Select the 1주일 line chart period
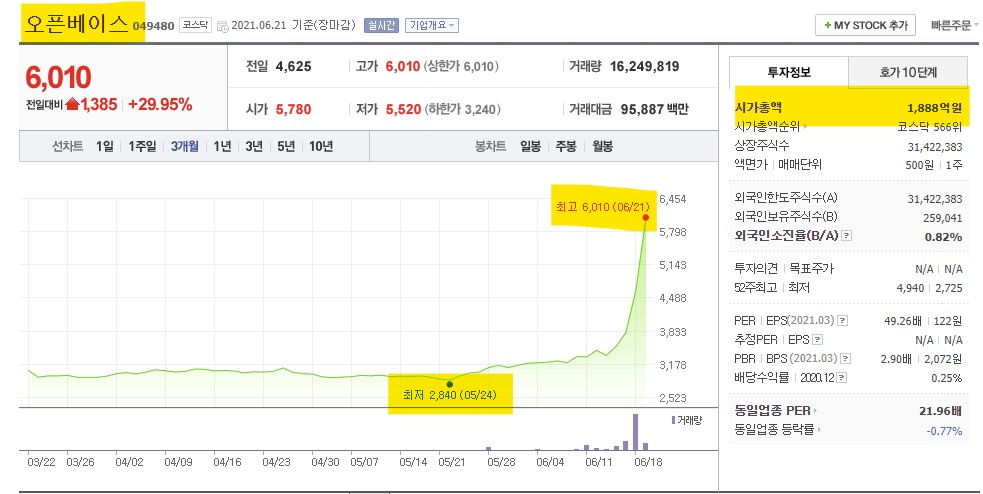 (142, 146)
